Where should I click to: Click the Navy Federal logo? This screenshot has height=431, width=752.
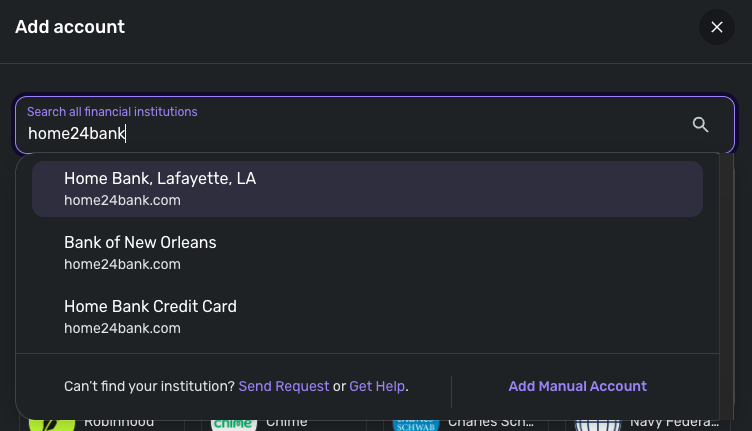(600, 423)
